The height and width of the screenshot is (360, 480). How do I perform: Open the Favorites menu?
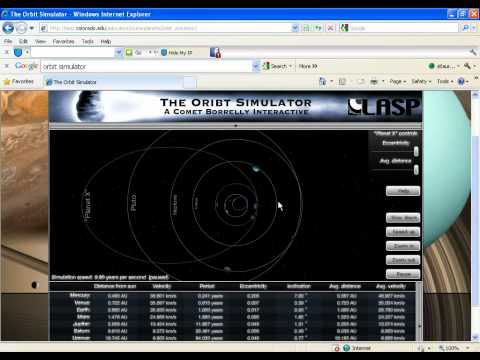click(x=63, y=41)
